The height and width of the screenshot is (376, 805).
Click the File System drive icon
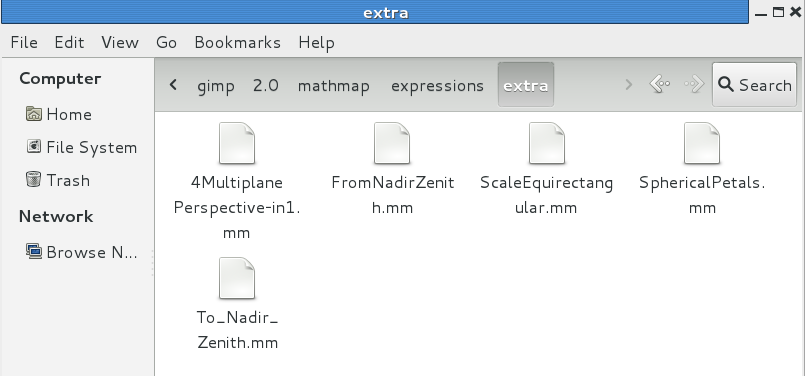(33, 147)
